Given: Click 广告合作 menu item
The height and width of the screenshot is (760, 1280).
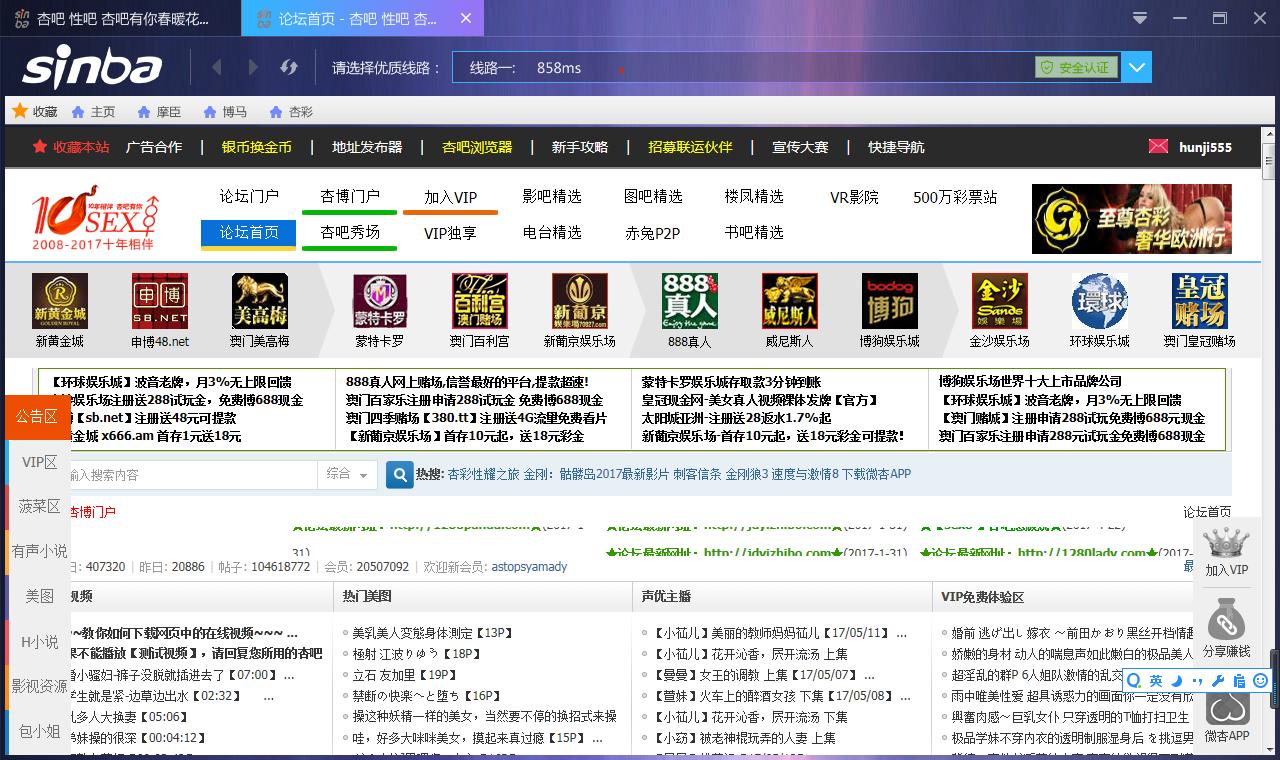Looking at the screenshot, I should point(154,147).
